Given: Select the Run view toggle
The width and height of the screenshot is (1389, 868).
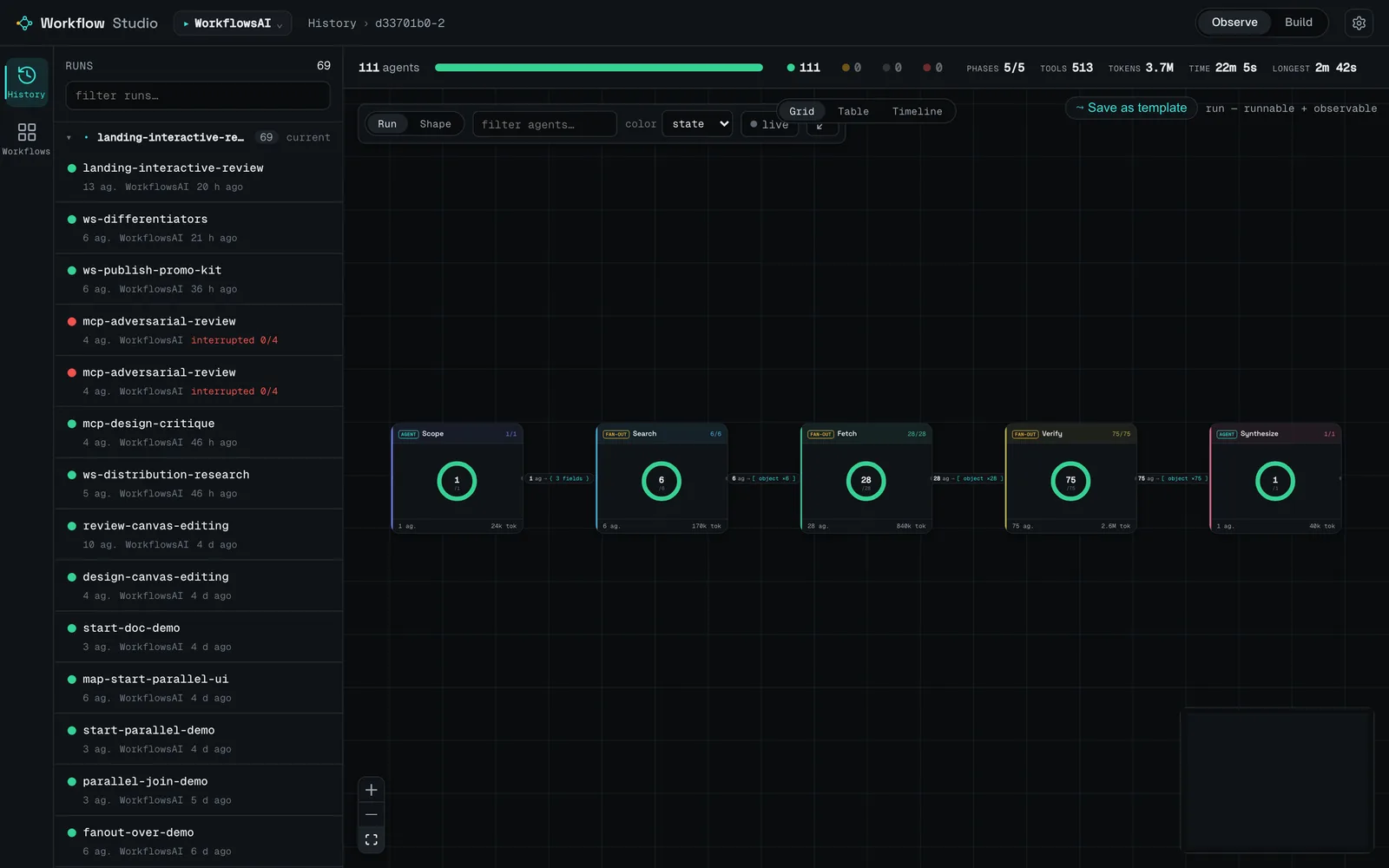Looking at the screenshot, I should click(387, 124).
